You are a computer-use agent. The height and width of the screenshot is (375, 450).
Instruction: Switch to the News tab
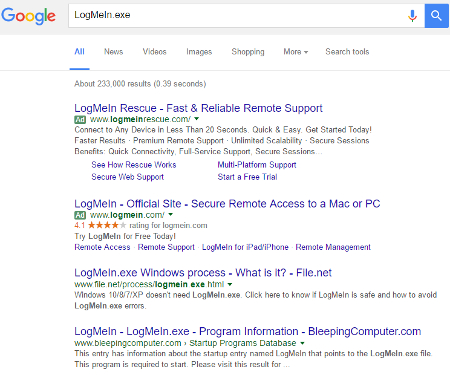point(114,52)
